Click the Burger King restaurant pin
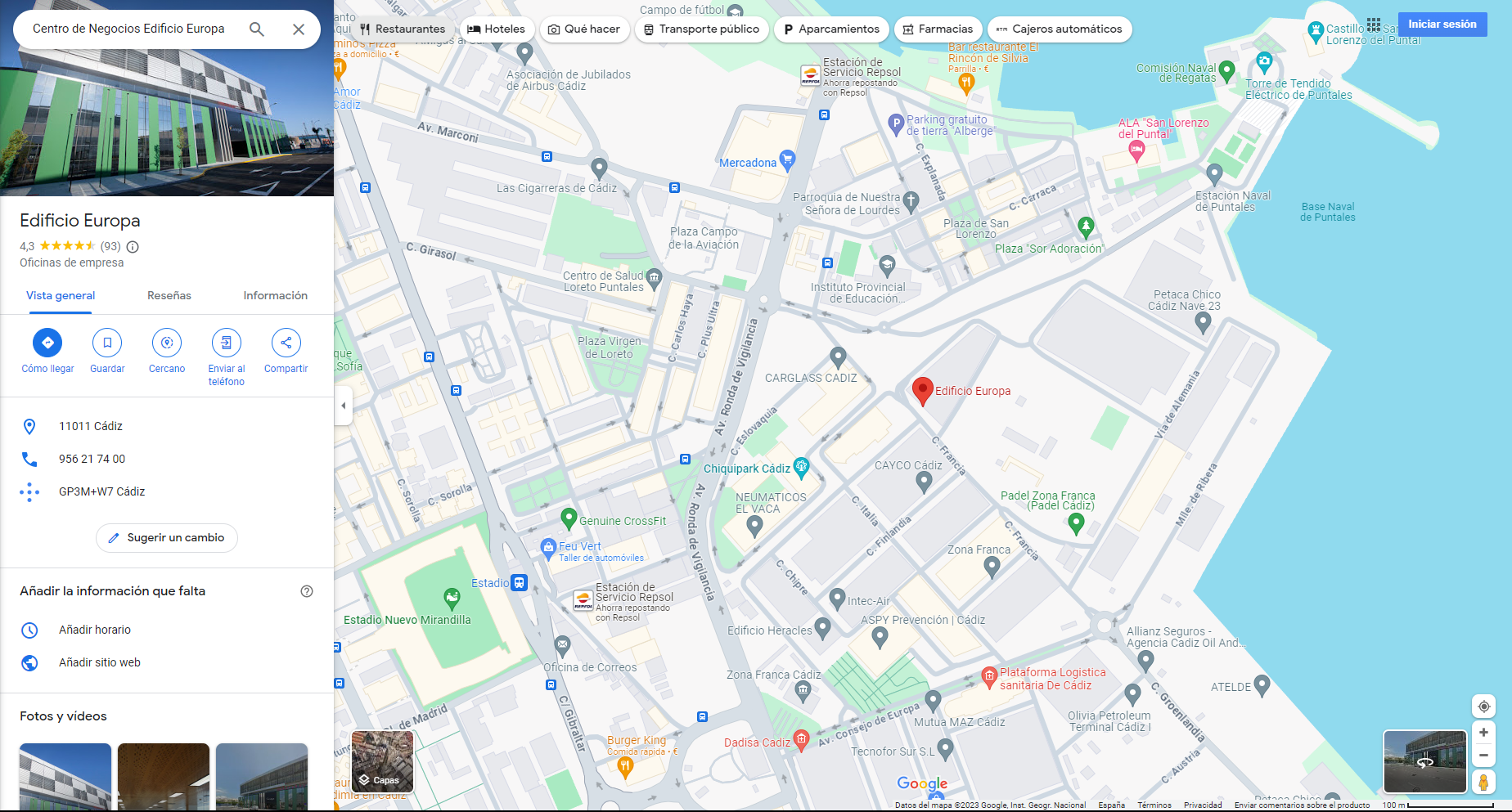Viewport: 1512px width, 812px height. coord(625,766)
